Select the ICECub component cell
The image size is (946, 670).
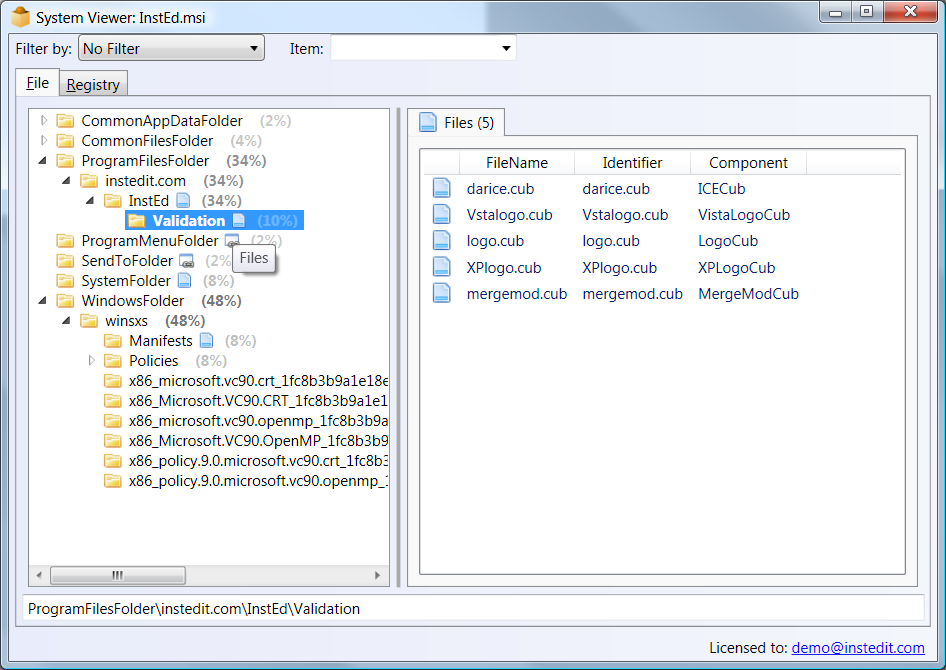click(x=722, y=189)
